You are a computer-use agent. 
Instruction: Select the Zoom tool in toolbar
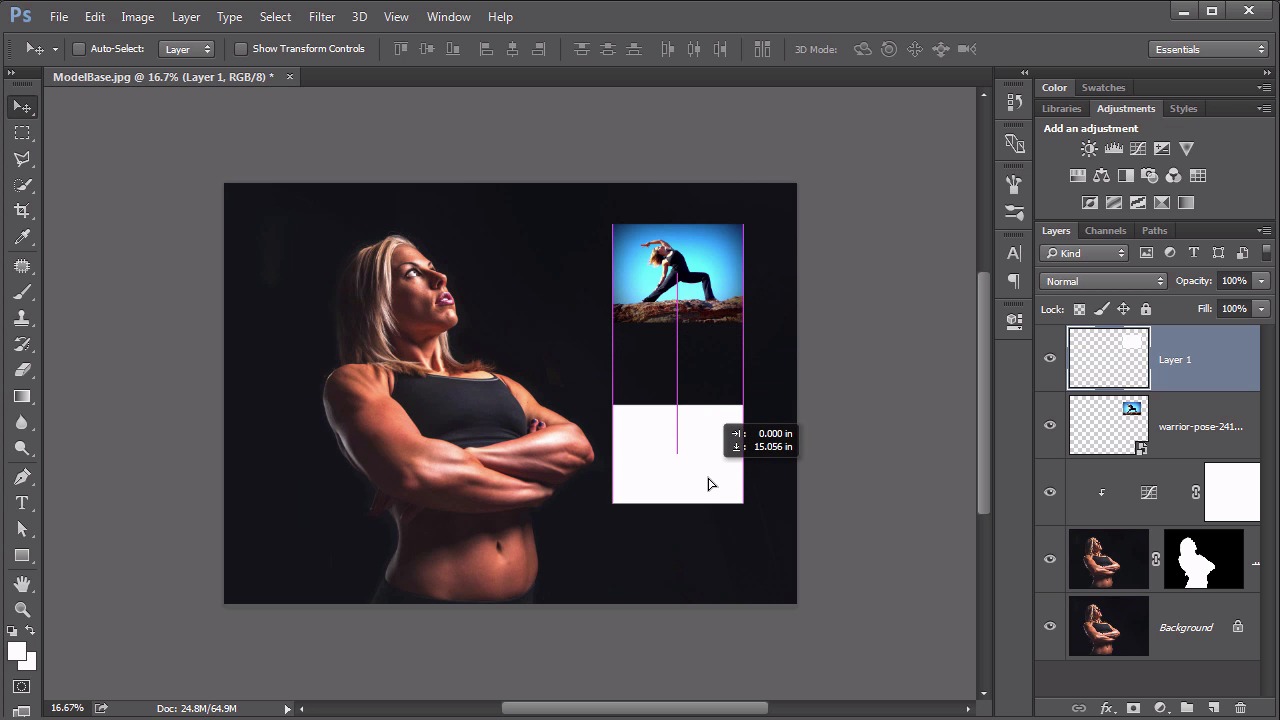tap(22, 609)
